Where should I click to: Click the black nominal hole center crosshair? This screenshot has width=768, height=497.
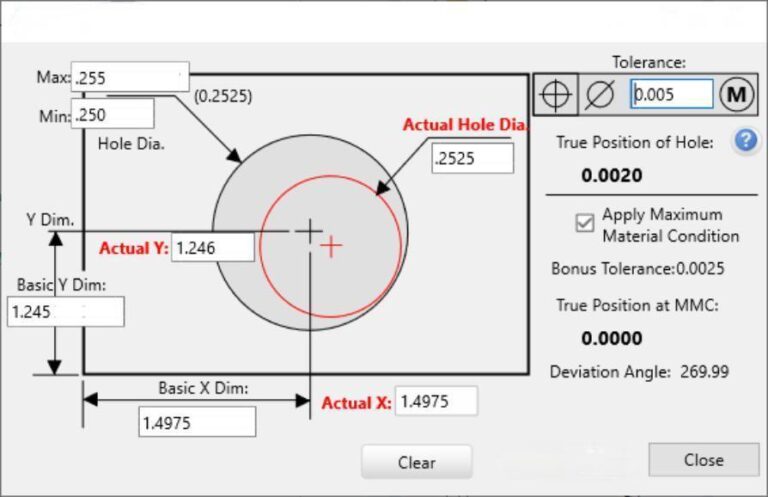[x=310, y=231]
